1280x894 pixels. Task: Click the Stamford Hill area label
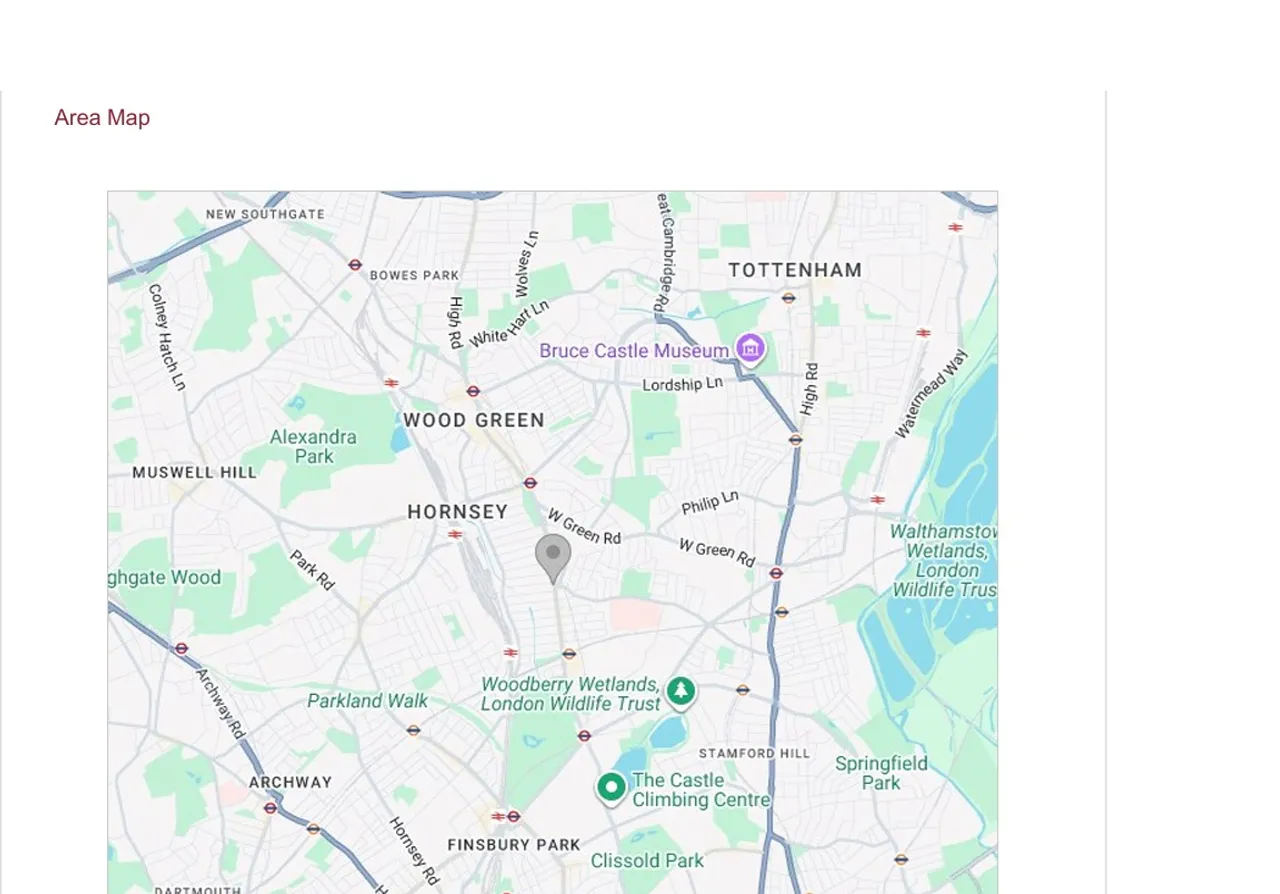point(755,753)
